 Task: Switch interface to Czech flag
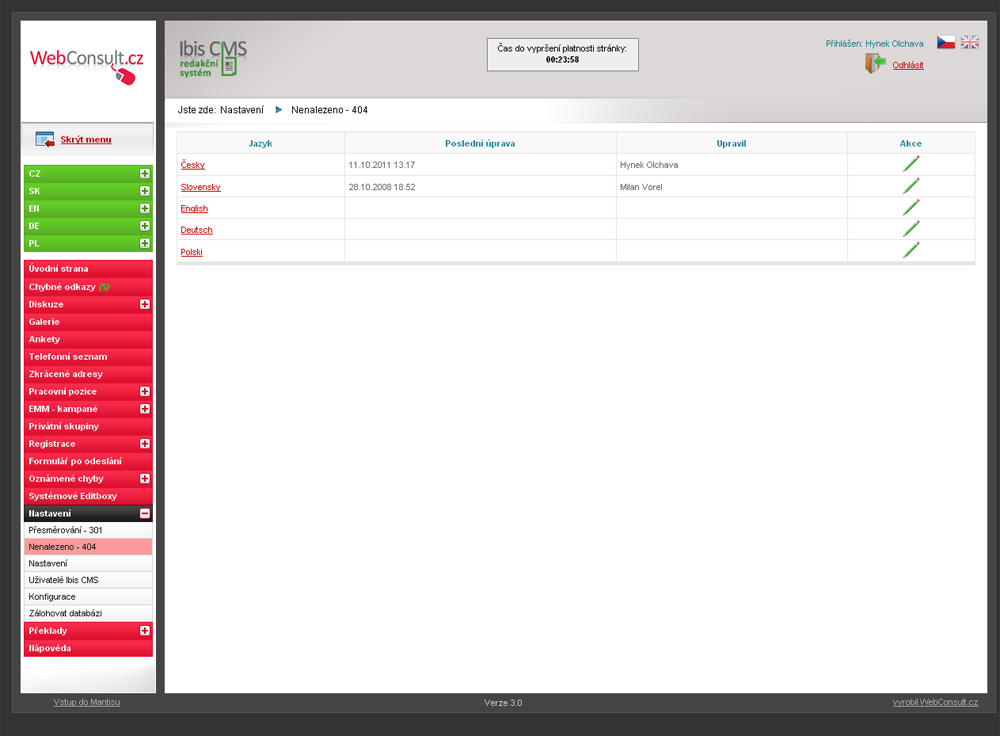click(946, 42)
